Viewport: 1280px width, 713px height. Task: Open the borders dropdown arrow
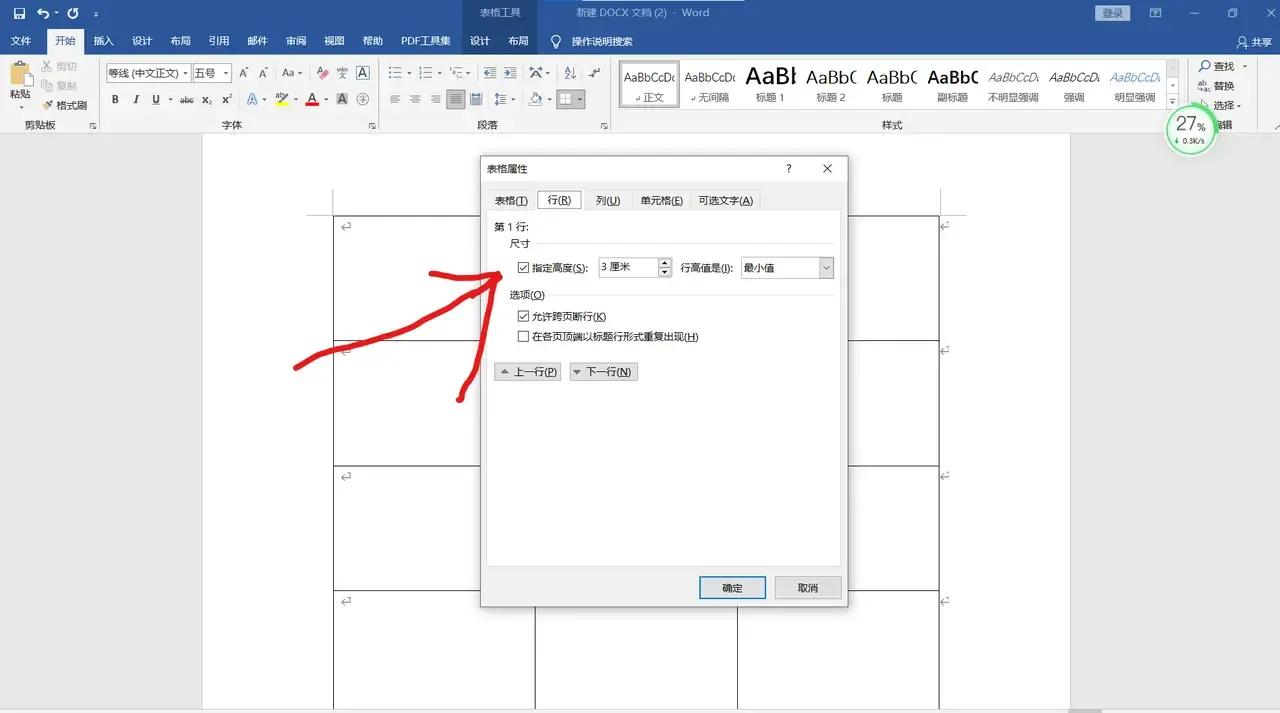pos(580,99)
